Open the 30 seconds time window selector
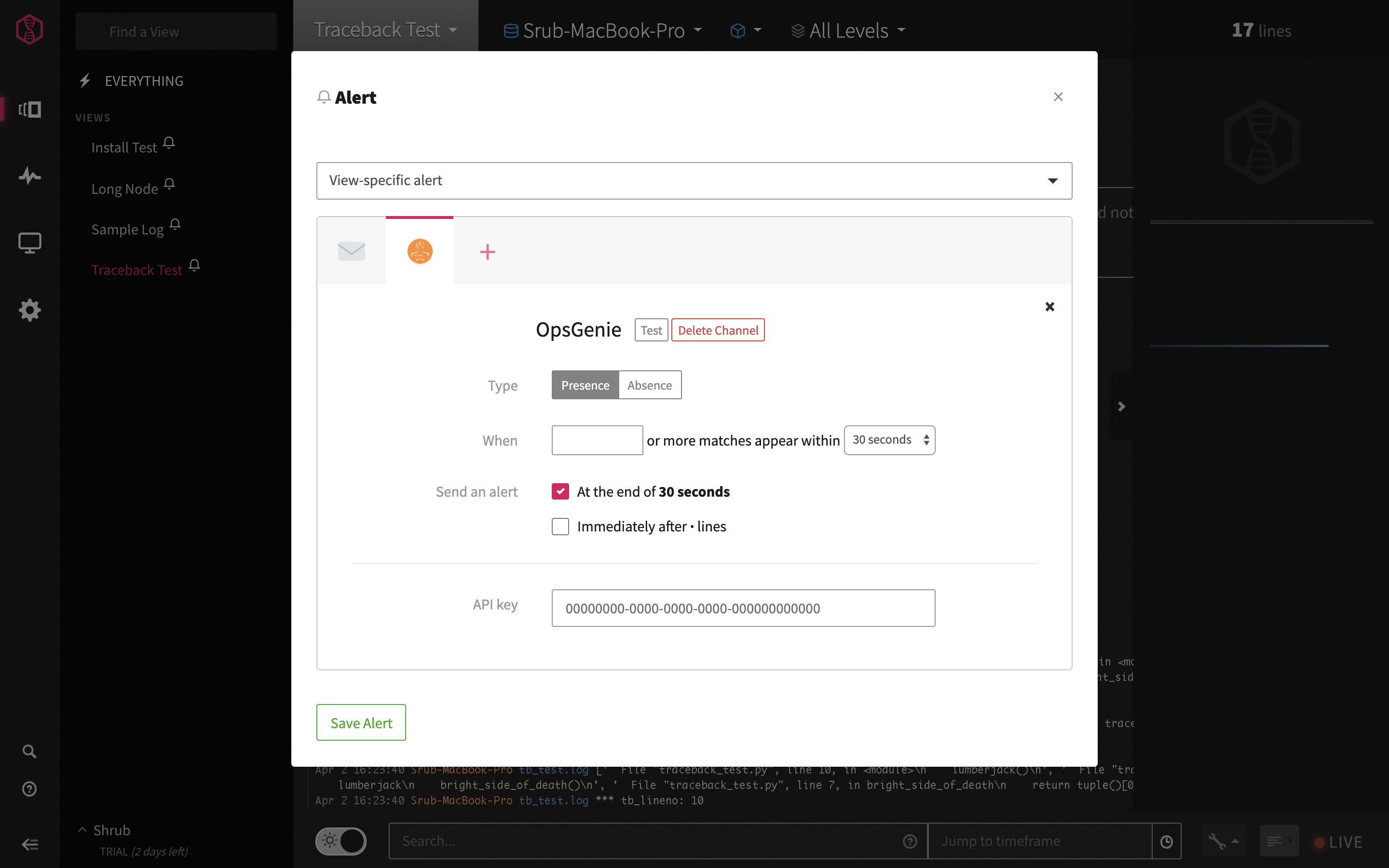1389x868 pixels. tap(889, 440)
